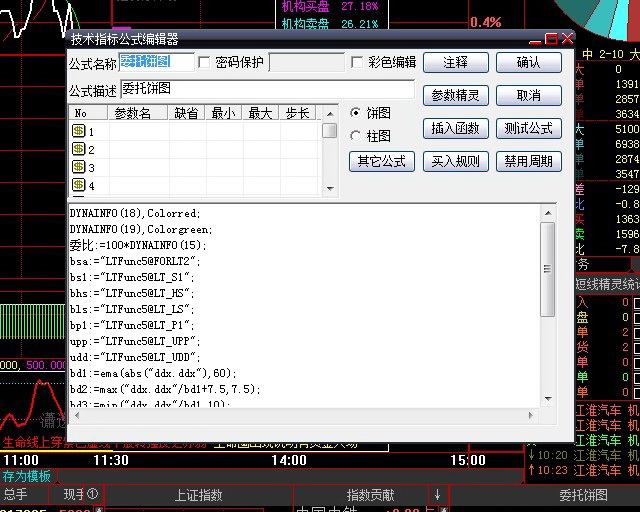Click the 参数精灵 button
Viewport: 640px width, 512px height.
coord(455,96)
